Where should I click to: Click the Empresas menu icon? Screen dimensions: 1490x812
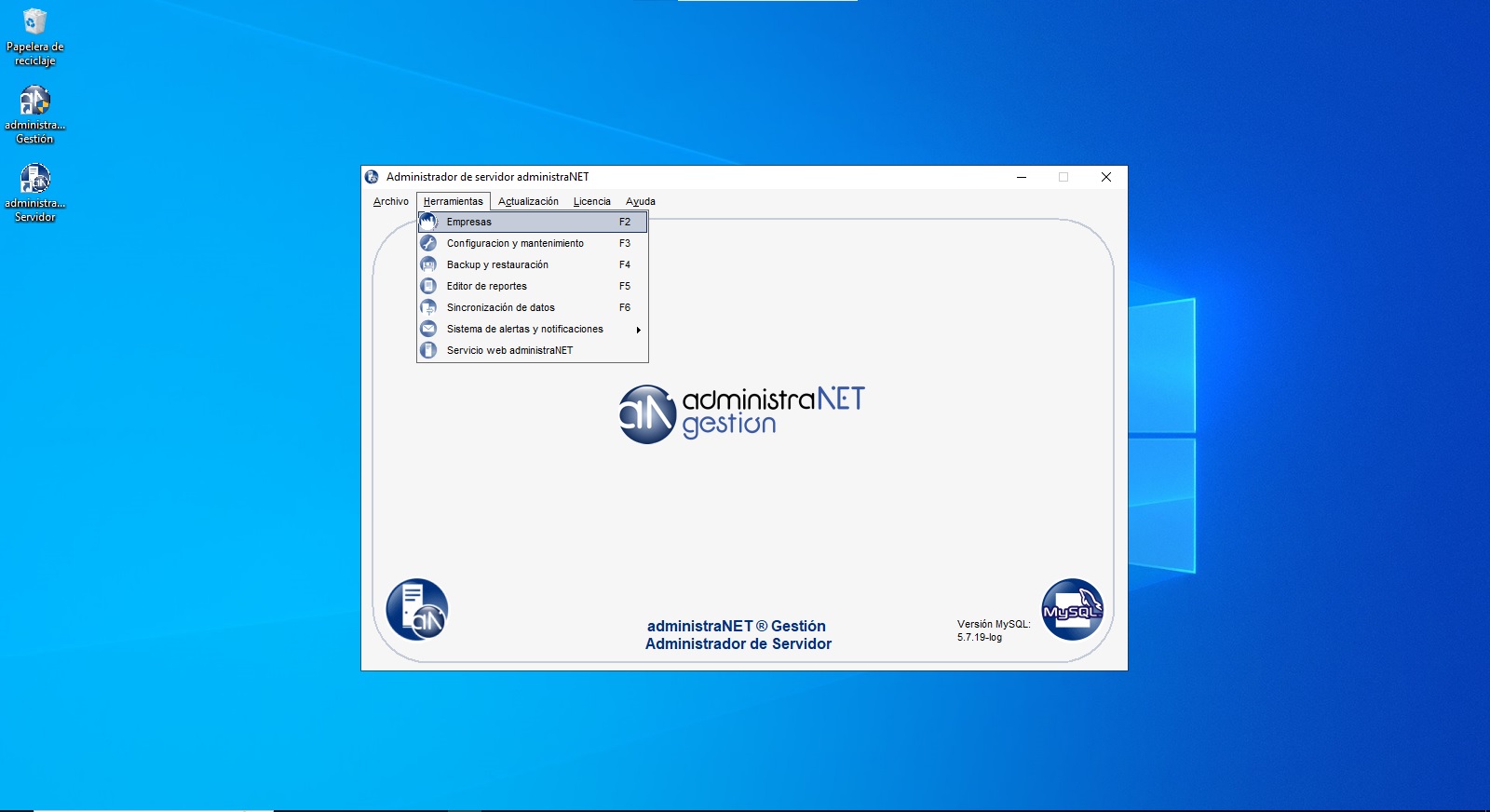(428, 222)
